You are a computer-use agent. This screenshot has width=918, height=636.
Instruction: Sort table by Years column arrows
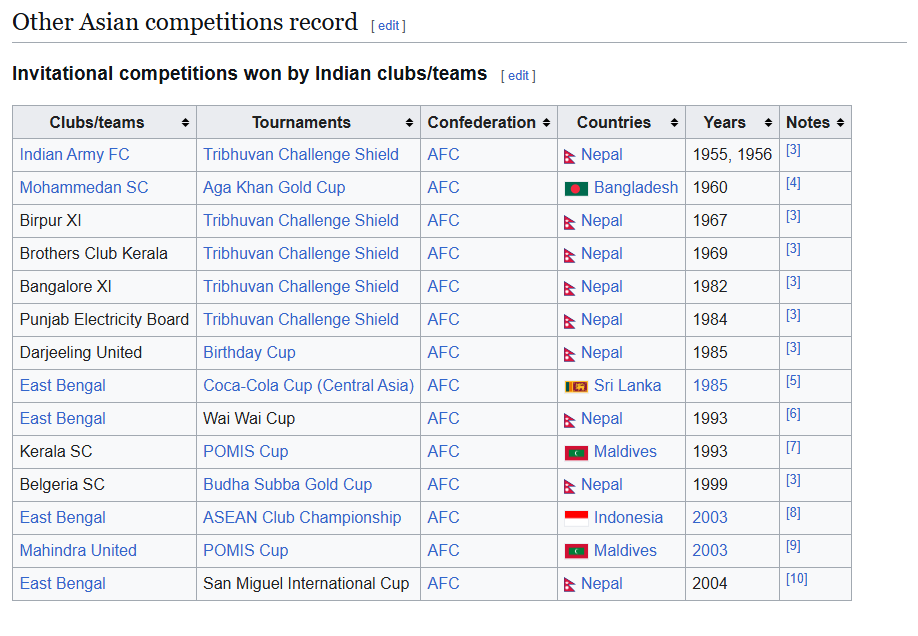tap(768, 122)
